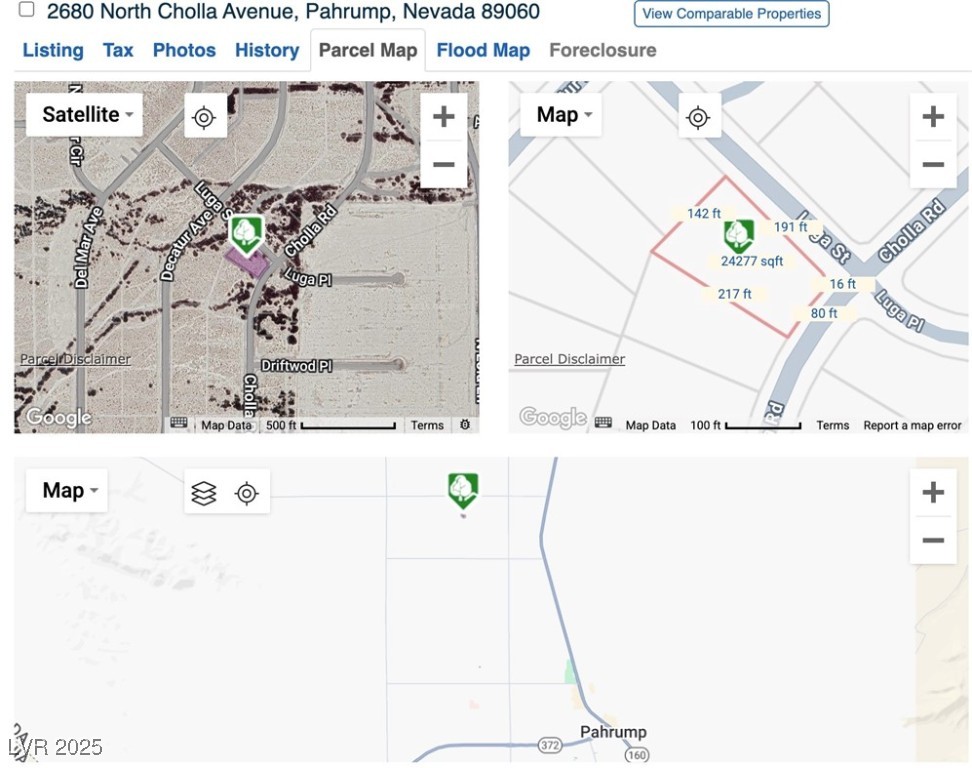Check the box beside 2680 North Cholla Avenue
Image resolution: width=972 pixels, height=768 pixels.
click(27, 10)
